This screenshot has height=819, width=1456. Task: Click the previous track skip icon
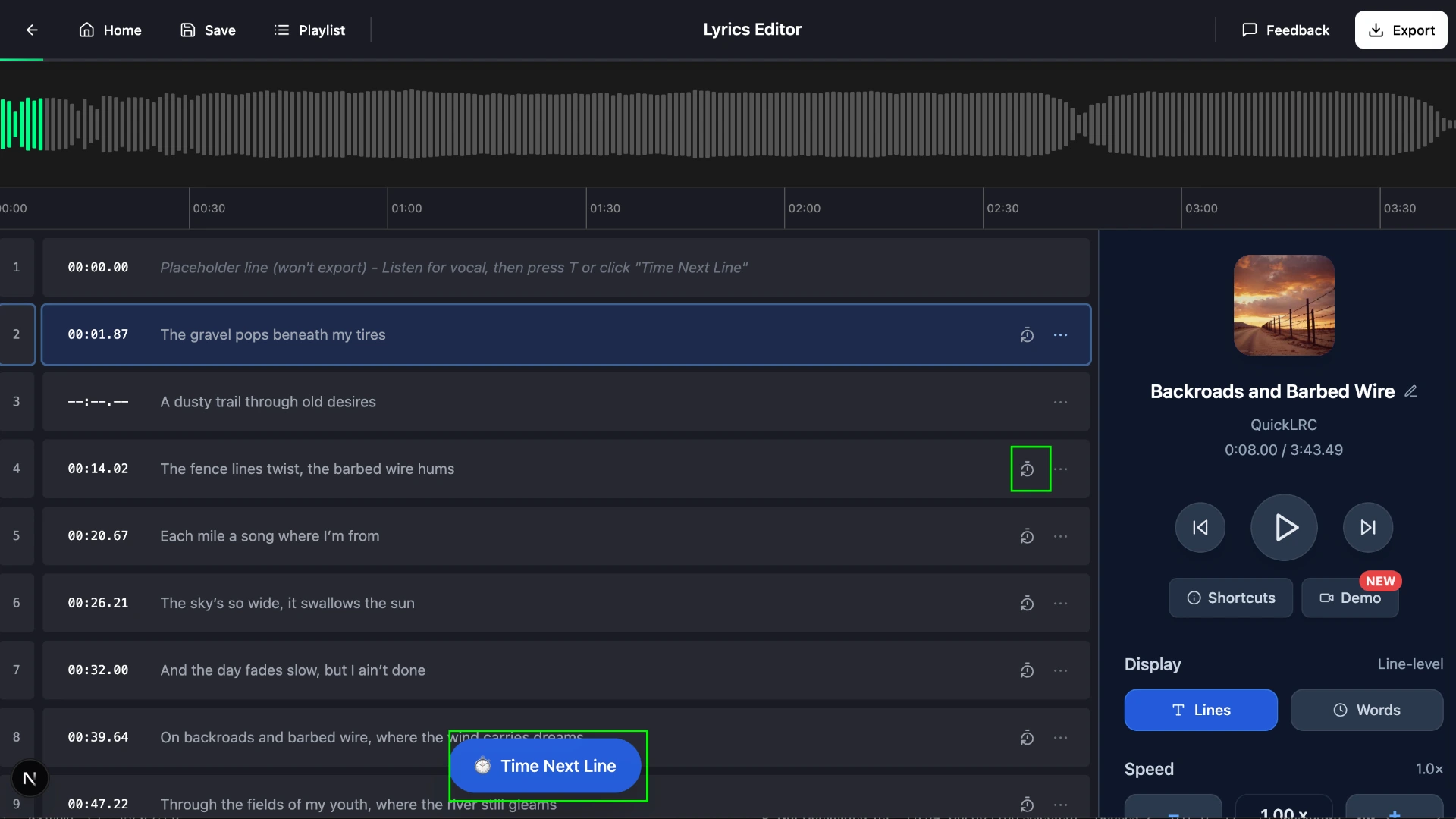click(x=1200, y=527)
